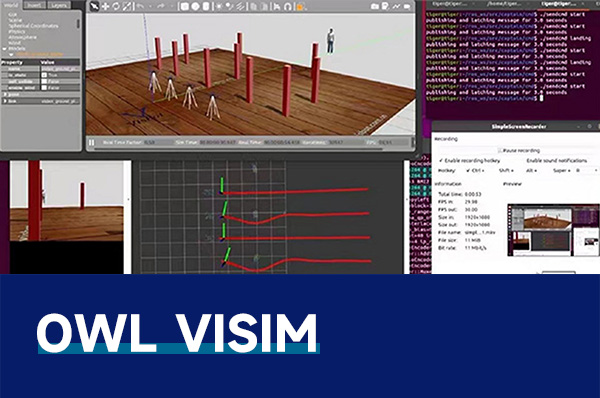The image size is (600, 398).
Task: Select Scene in world tree
Action: coord(15,20)
